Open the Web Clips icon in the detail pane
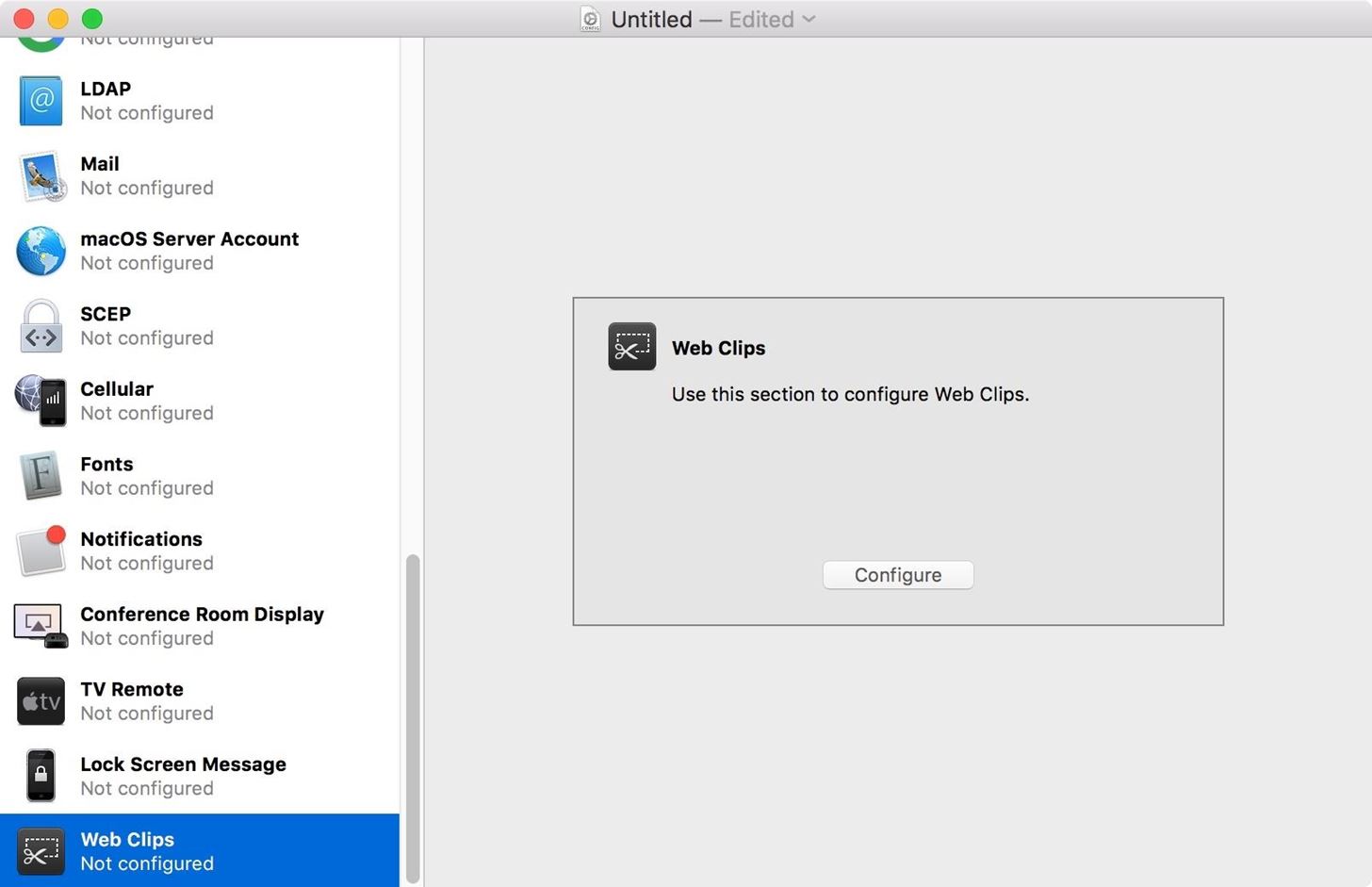This screenshot has width=1372, height=887. 631,346
